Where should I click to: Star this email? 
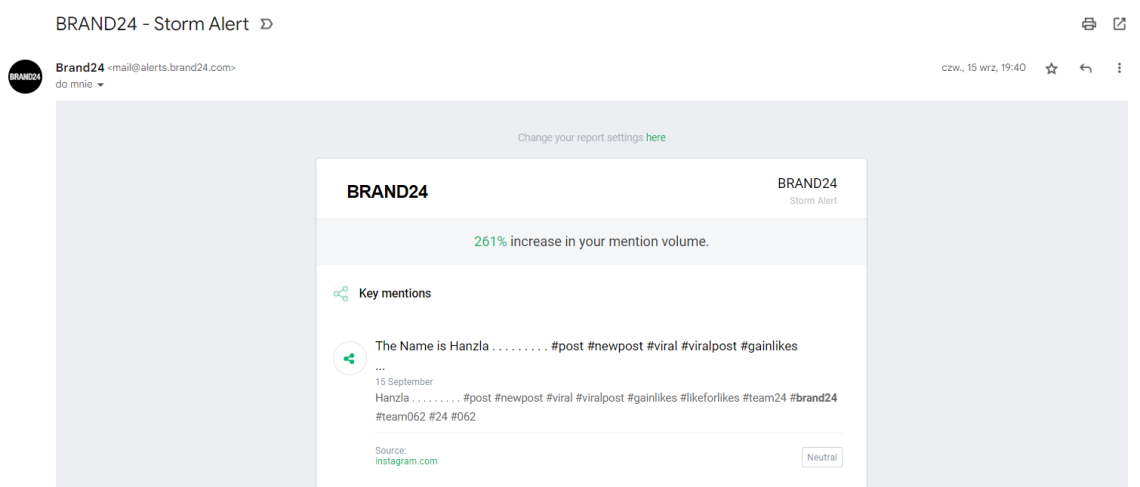[x=1051, y=68]
